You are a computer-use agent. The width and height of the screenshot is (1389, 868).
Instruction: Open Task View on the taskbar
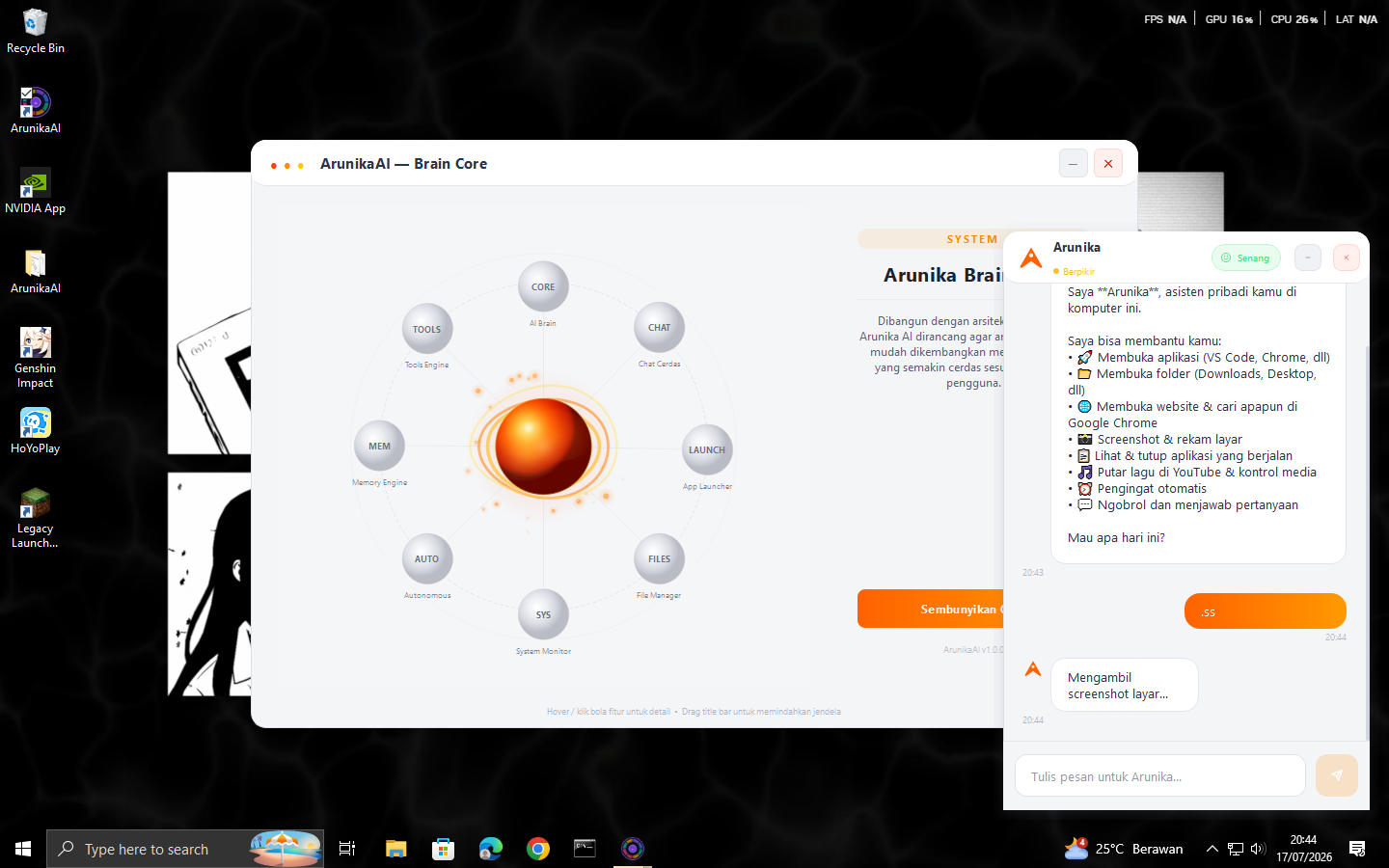347,849
